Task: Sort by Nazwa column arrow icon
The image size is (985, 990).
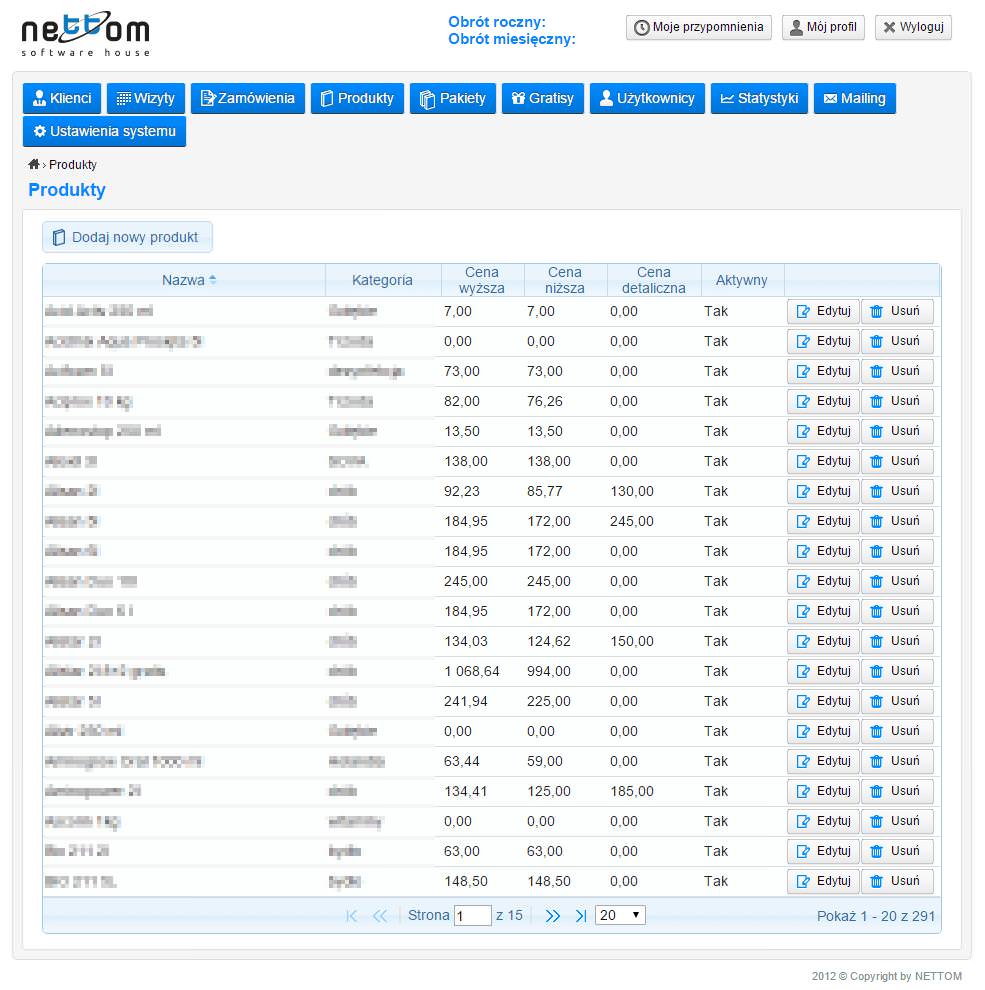Action: click(x=212, y=281)
